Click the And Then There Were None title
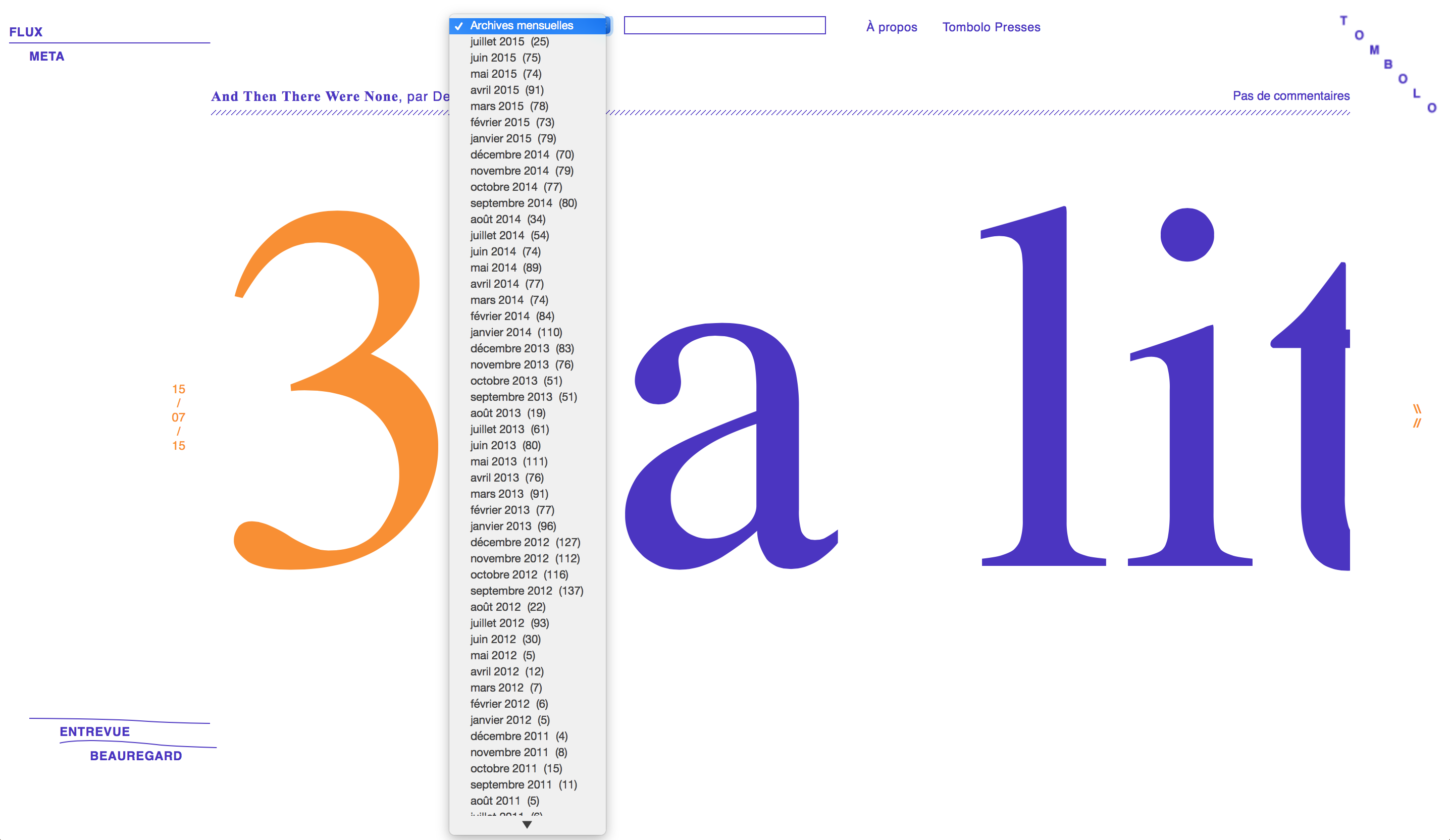Screen dimensions: 1450x840 pyautogui.click(x=305, y=96)
